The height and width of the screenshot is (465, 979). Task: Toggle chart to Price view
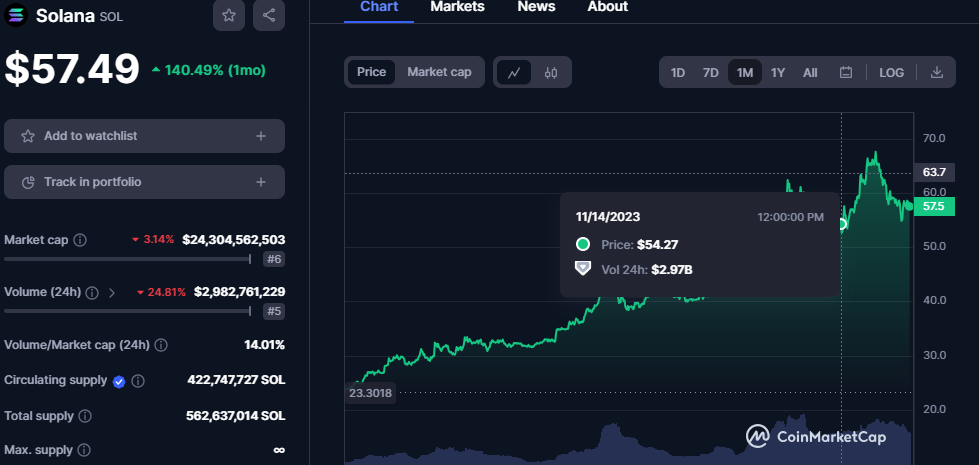371,72
